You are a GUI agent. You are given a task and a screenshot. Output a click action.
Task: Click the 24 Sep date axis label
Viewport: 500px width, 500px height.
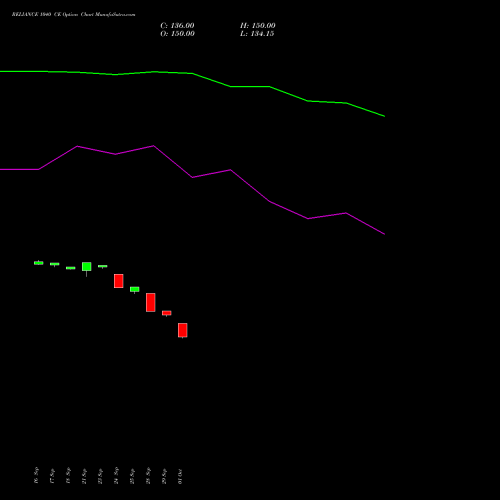click(116, 475)
